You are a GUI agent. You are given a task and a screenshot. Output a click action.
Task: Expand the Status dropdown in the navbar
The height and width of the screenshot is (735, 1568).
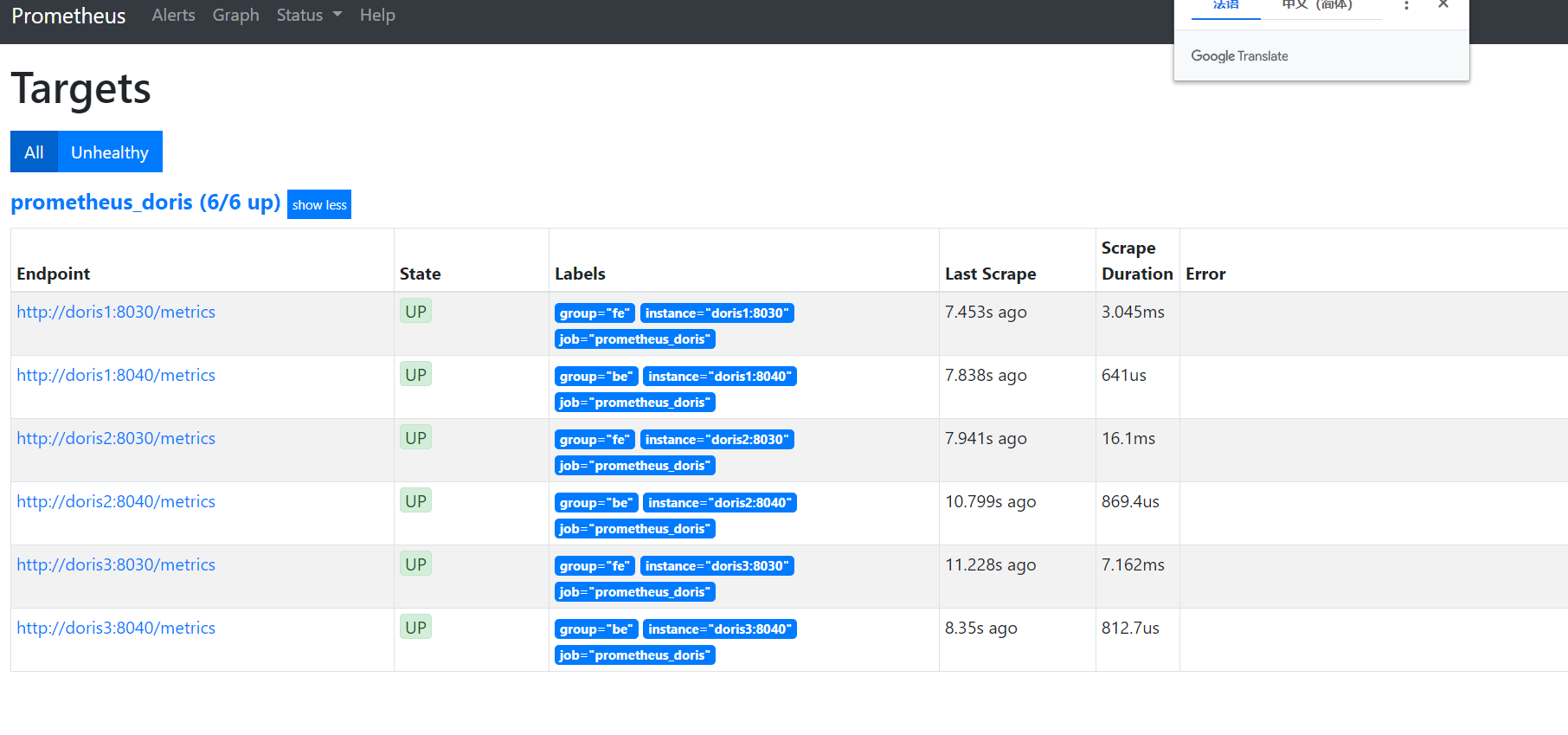(x=309, y=16)
